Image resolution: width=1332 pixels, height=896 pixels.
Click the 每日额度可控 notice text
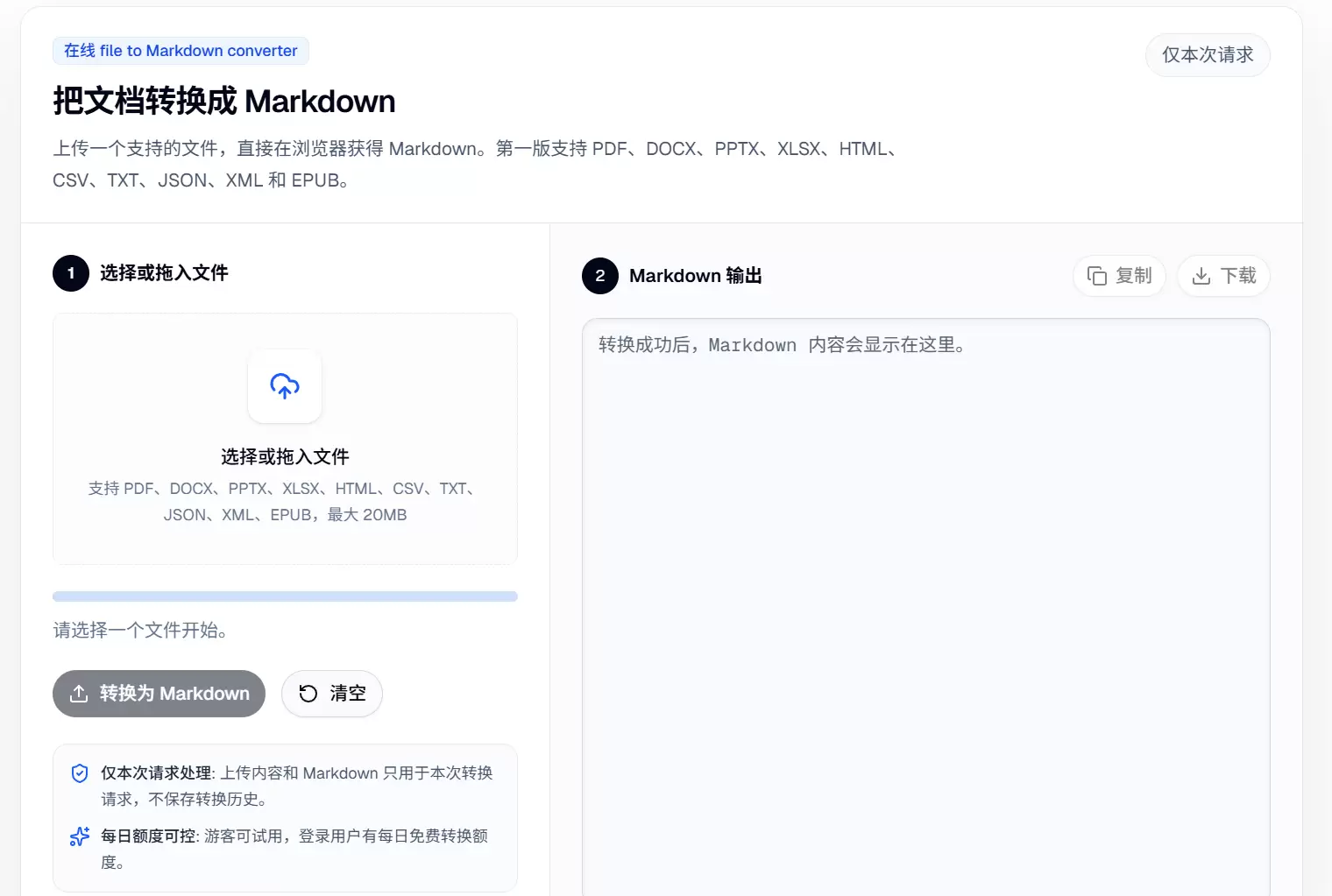(x=294, y=849)
